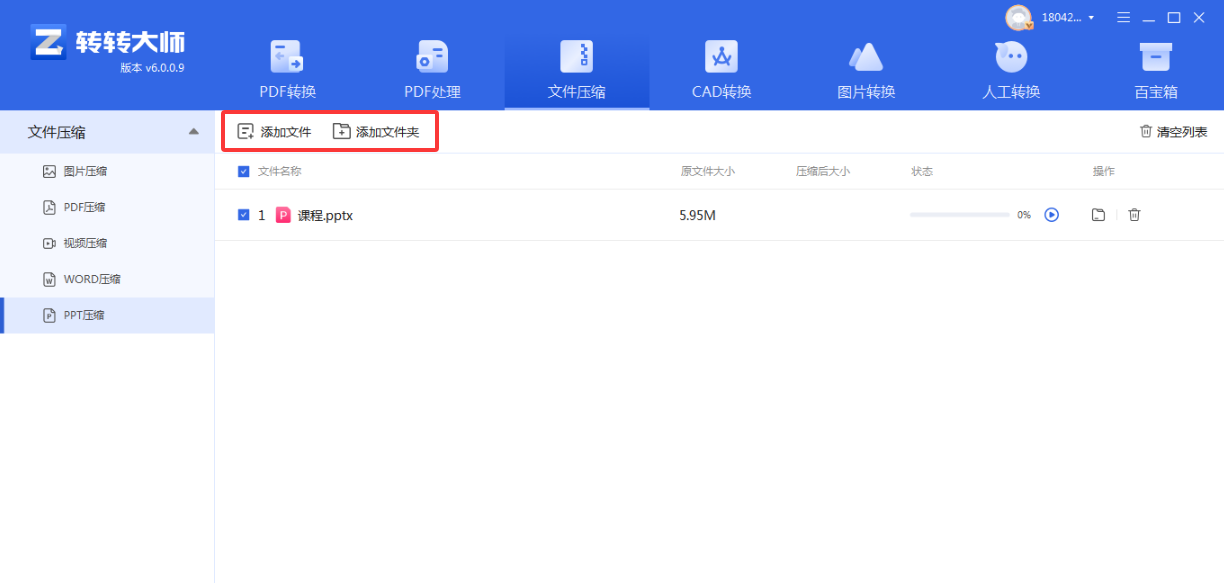Screen dimensions: 1224x583
Task: Toggle the select-all checkbox next to 文件名称
Action: pos(244,172)
